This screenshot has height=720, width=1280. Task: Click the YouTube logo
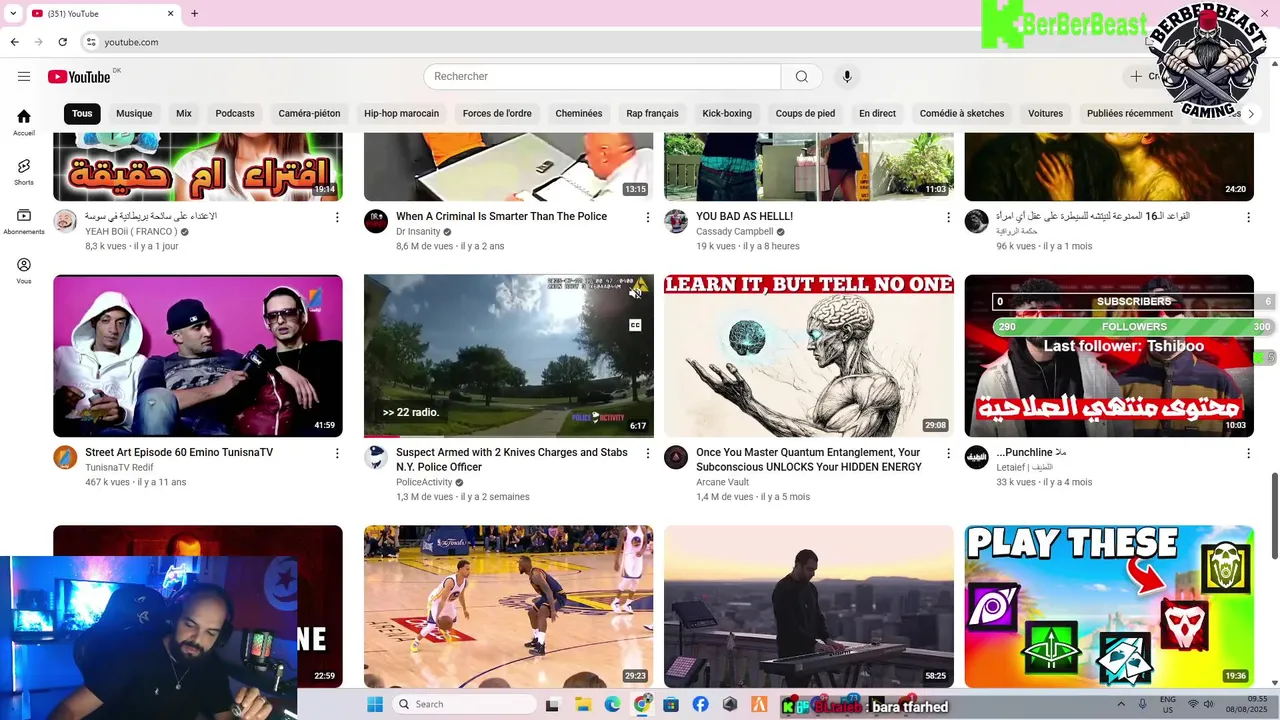79,77
